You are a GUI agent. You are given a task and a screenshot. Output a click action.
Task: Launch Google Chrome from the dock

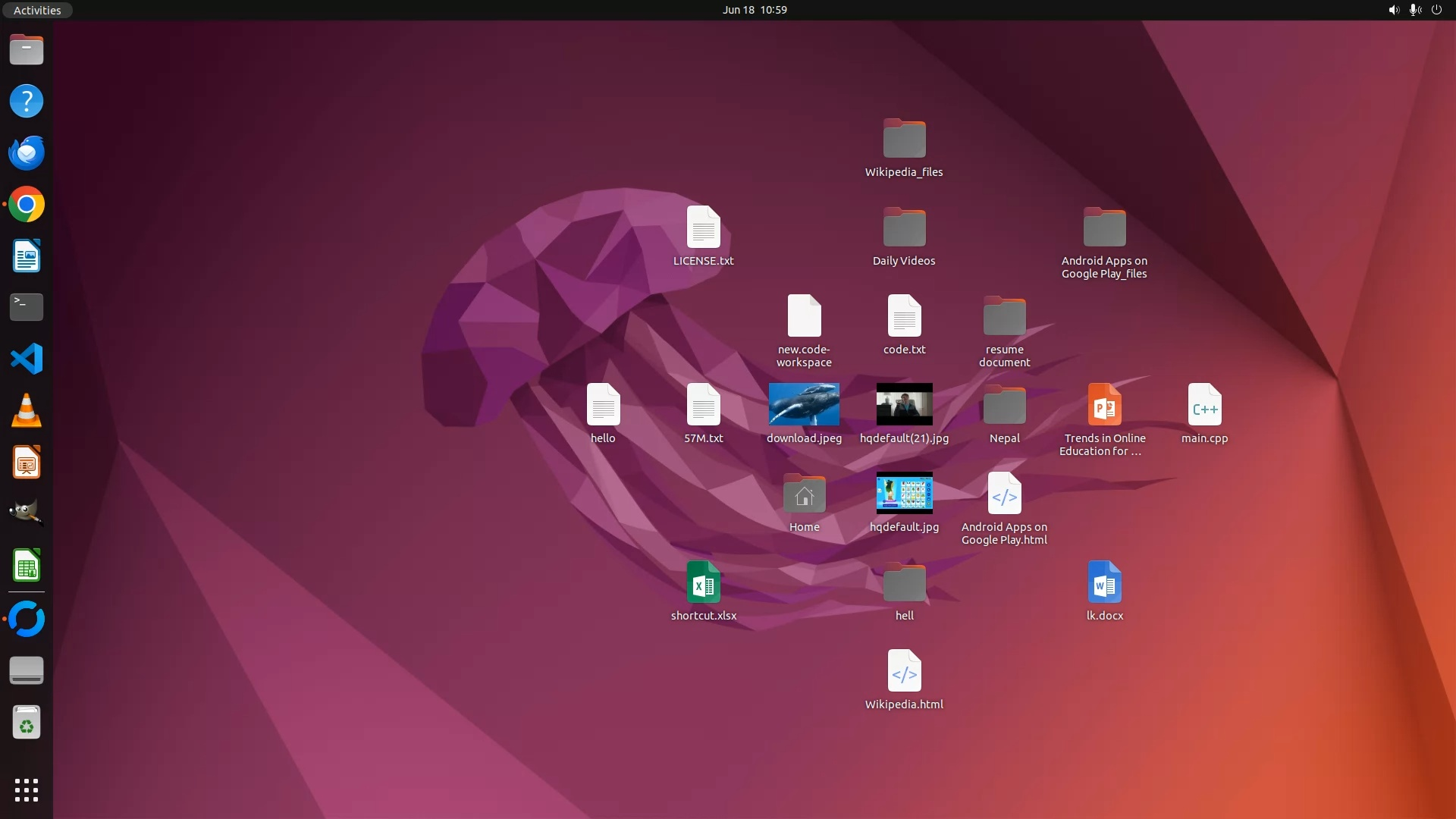[27, 205]
